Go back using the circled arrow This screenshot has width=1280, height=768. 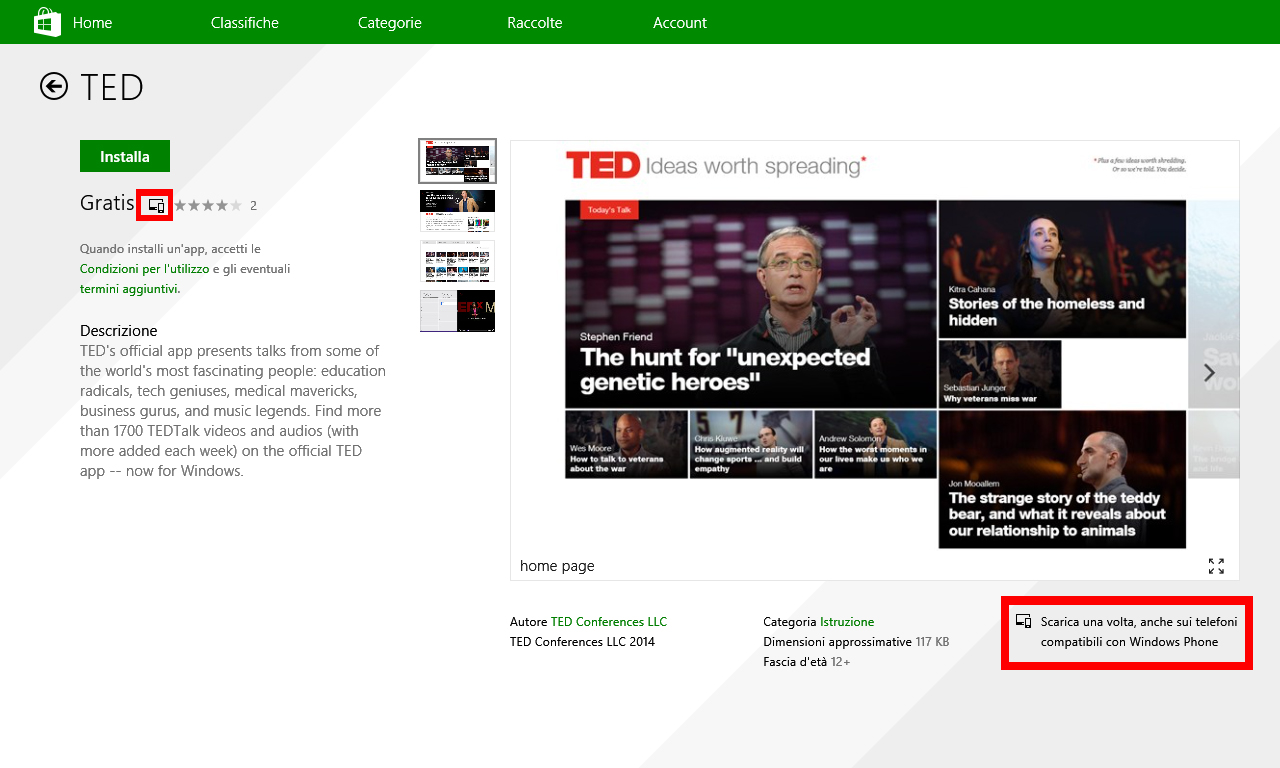click(x=54, y=87)
